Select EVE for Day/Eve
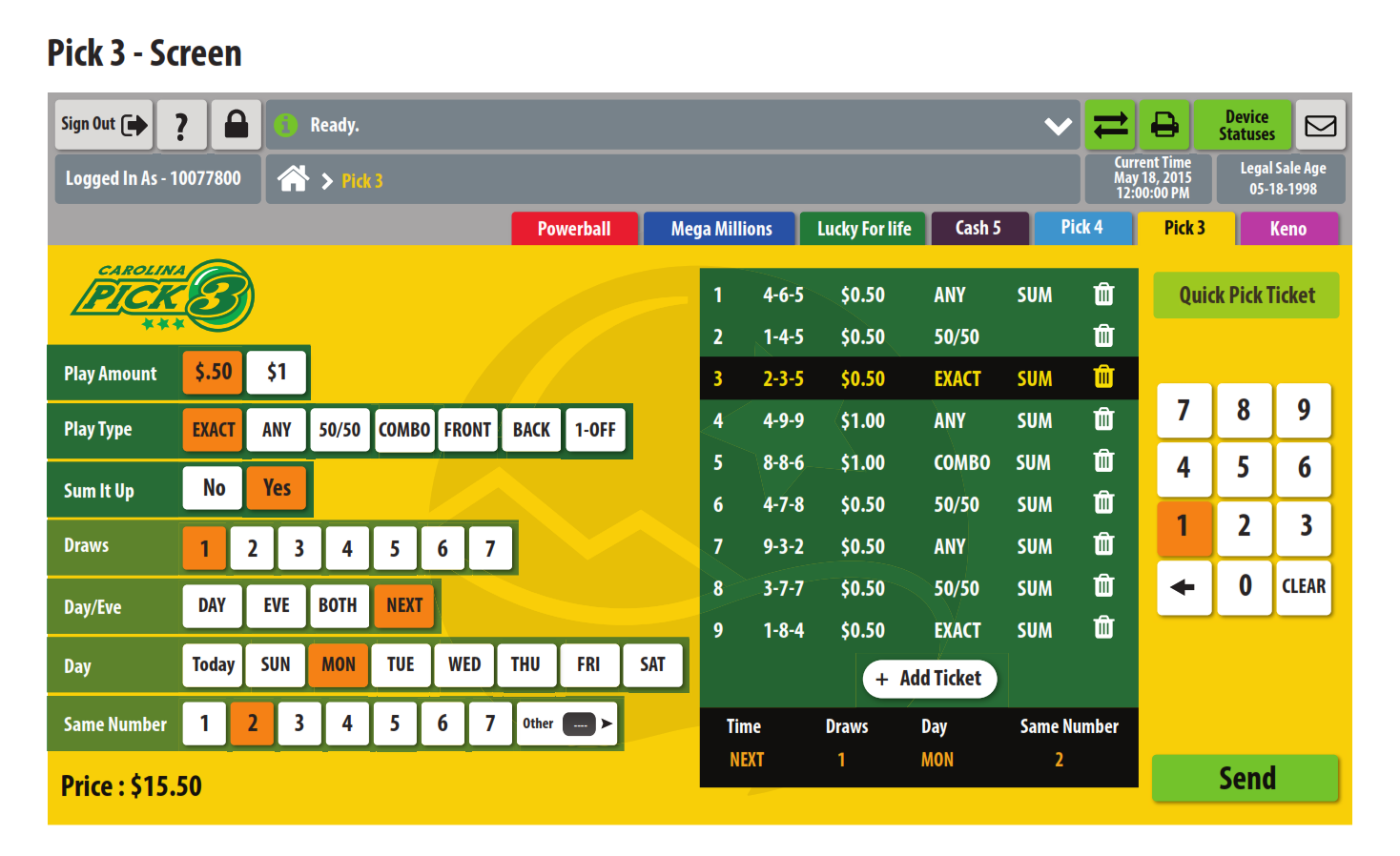The width and height of the screenshot is (1400, 856). coord(277,605)
